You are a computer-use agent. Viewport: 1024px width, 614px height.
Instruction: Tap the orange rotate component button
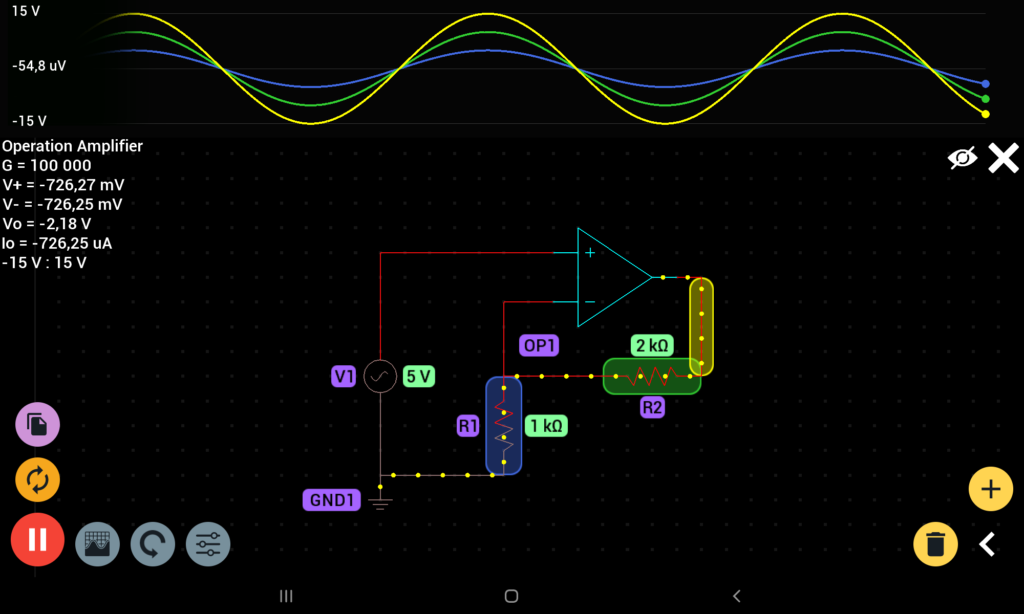[37, 481]
